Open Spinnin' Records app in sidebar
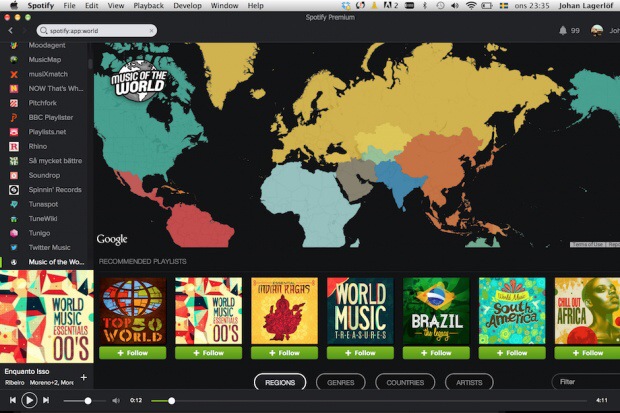This screenshot has height=413, width=620. [55, 189]
